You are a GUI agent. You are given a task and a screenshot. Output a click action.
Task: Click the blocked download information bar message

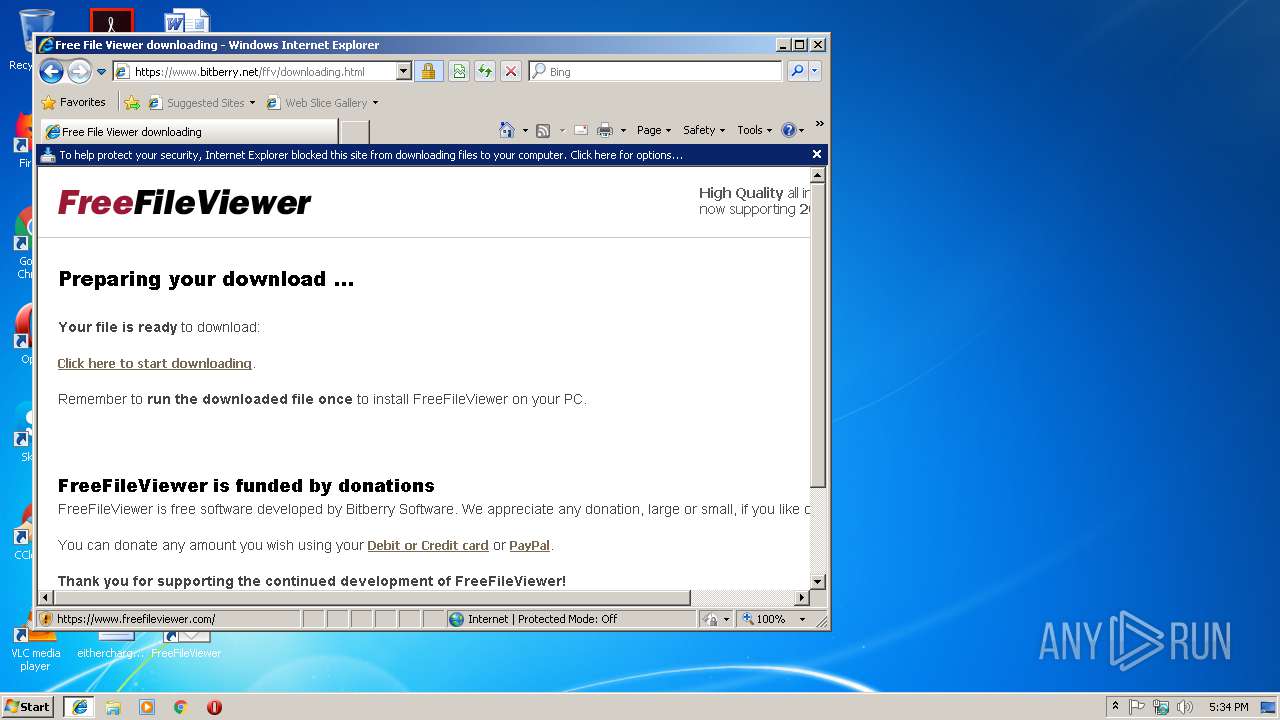point(370,155)
